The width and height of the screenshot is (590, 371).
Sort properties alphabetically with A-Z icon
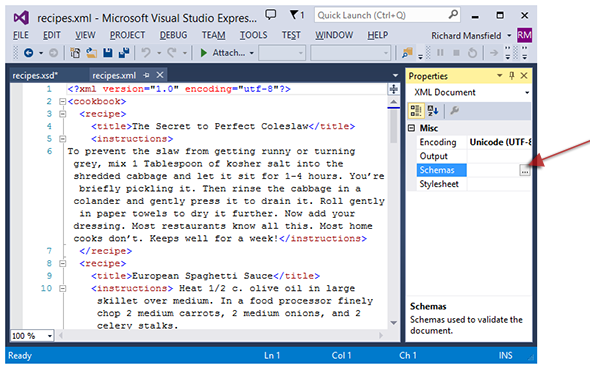click(x=433, y=111)
